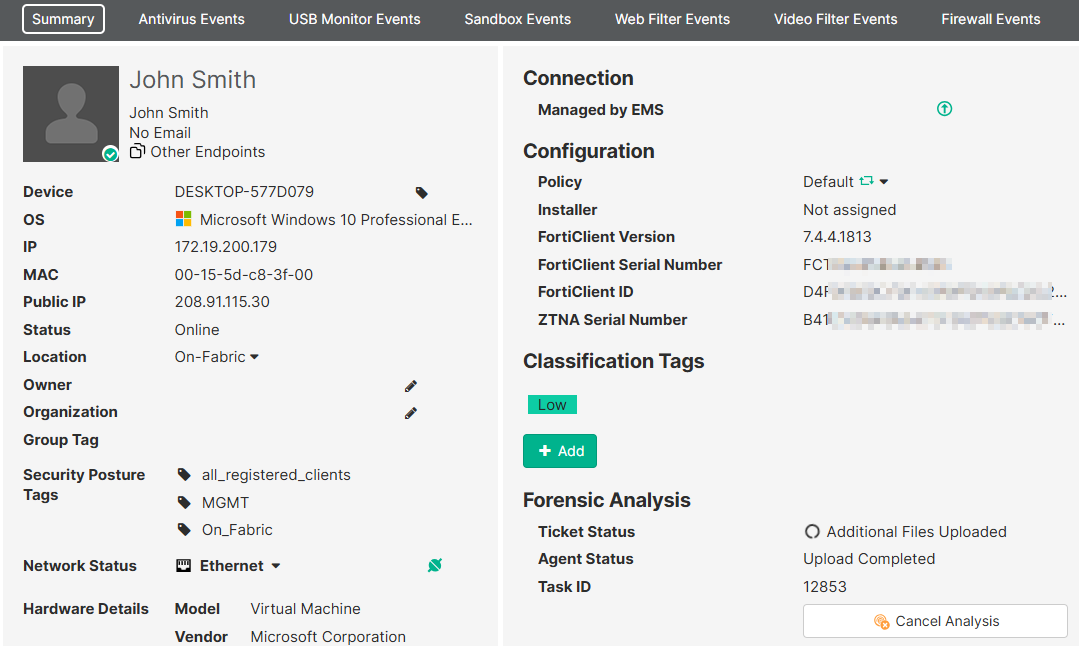Screen dimensions: 1079x646
Task: Open the Default policy dropdown arrow
Action: coord(884,182)
